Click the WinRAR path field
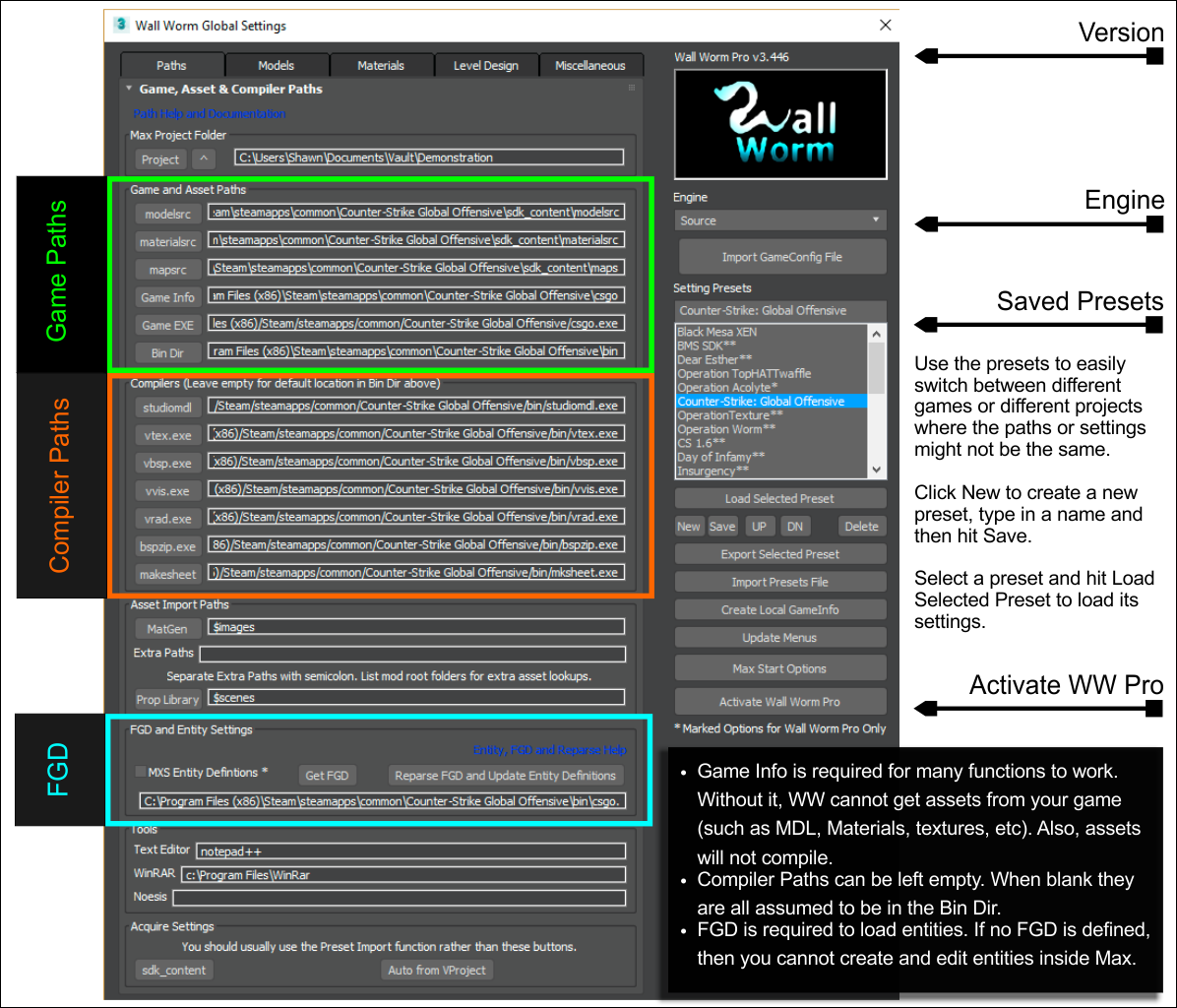1177x1008 pixels. tap(403, 874)
